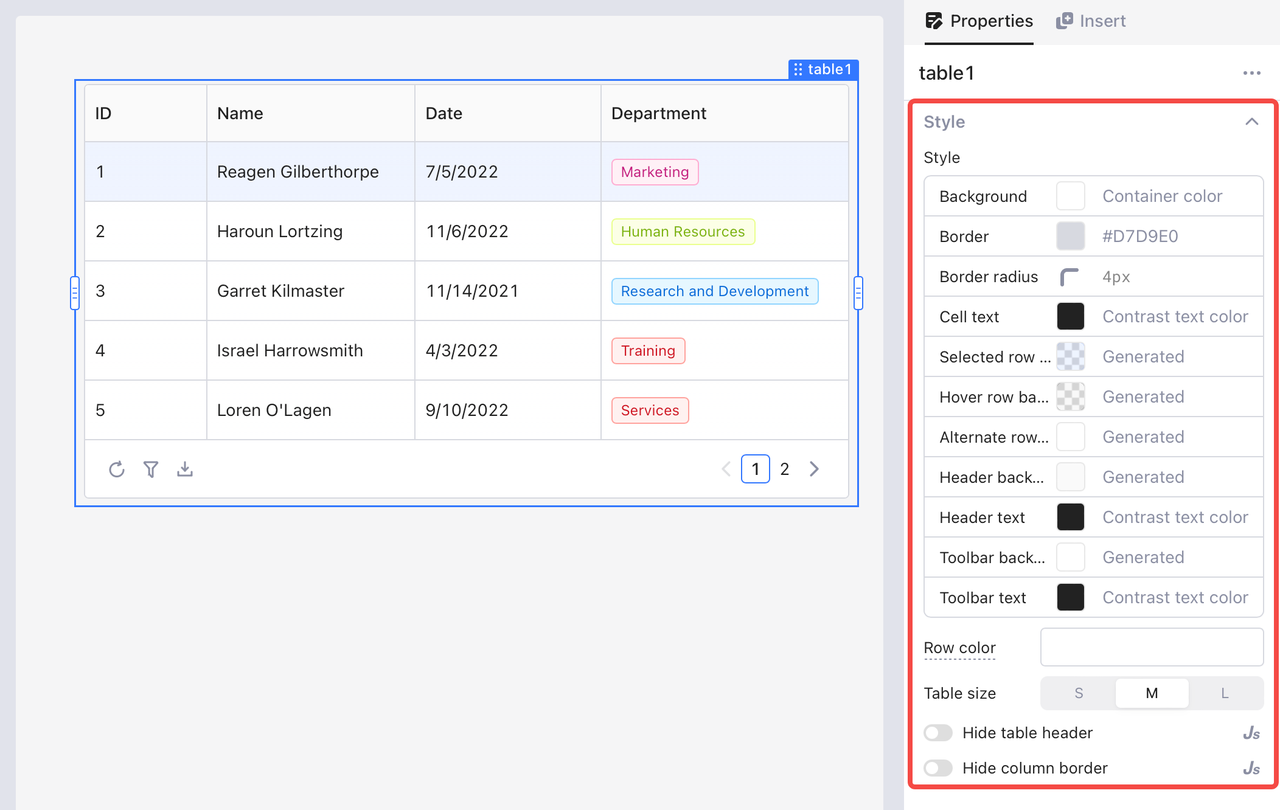This screenshot has height=810, width=1280.
Task: Open the Properties tab
Action: 979,21
